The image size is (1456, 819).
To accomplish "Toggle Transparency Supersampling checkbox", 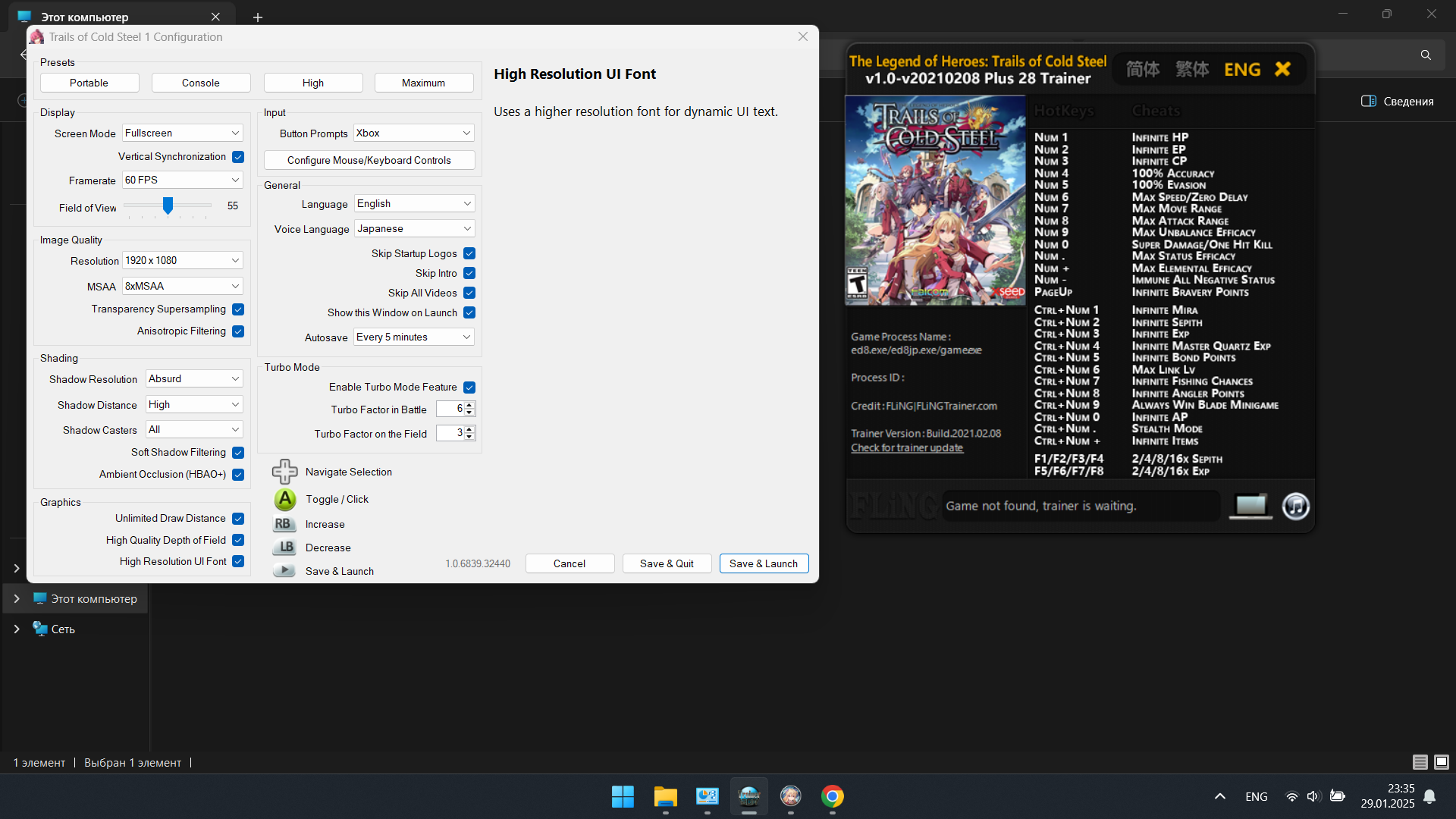I will (x=238, y=309).
